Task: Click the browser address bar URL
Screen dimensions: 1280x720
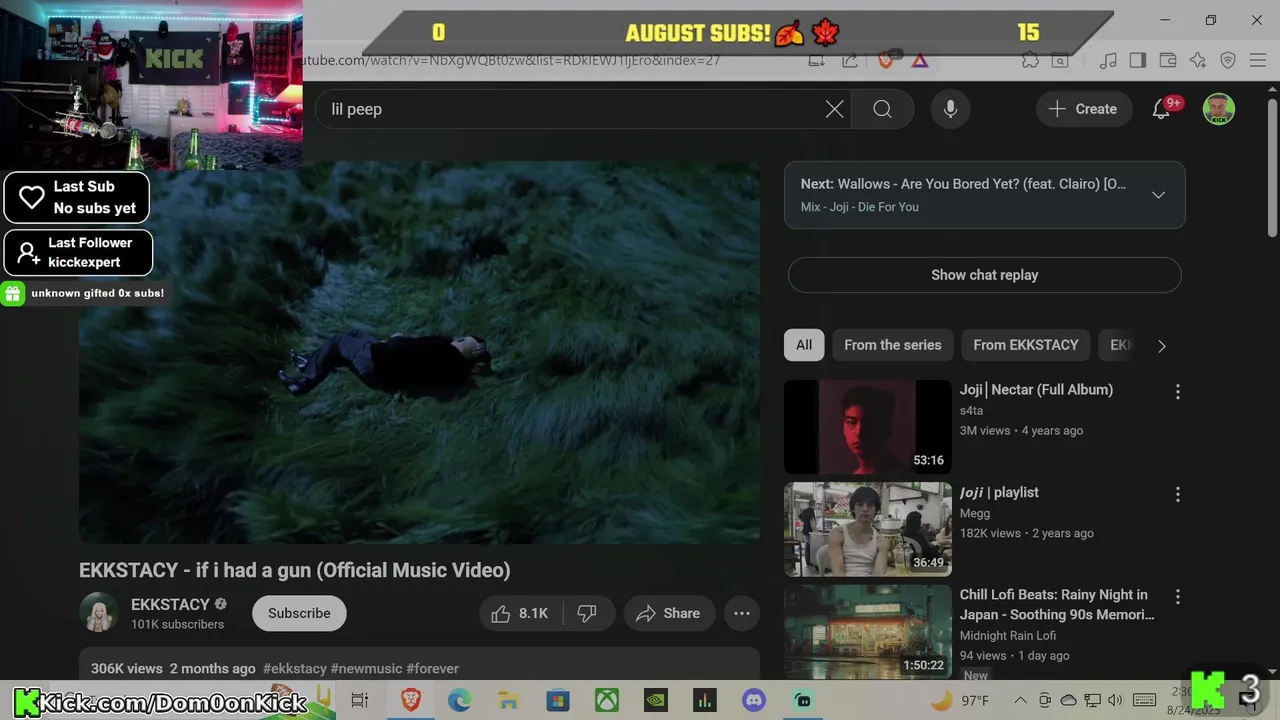Action: click(510, 61)
